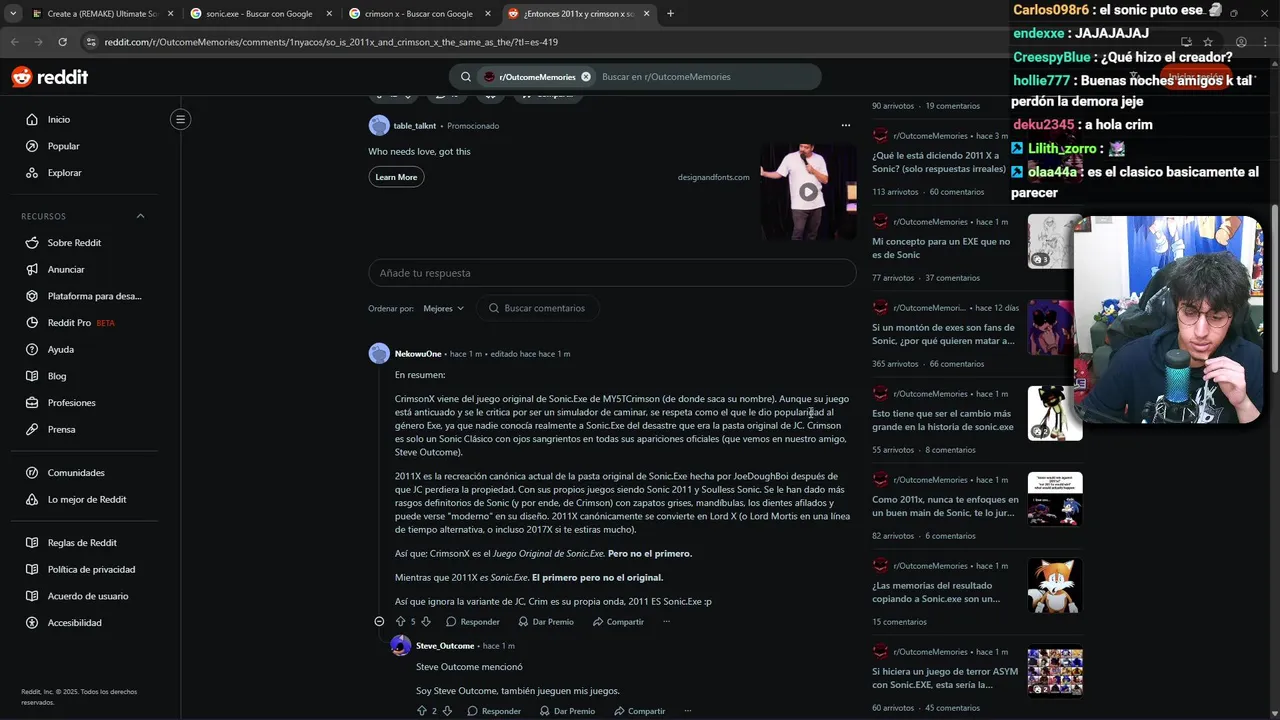Open the Blog link
Viewport: 1280px width, 720px height.
pyautogui.click(x=57, y=376)
